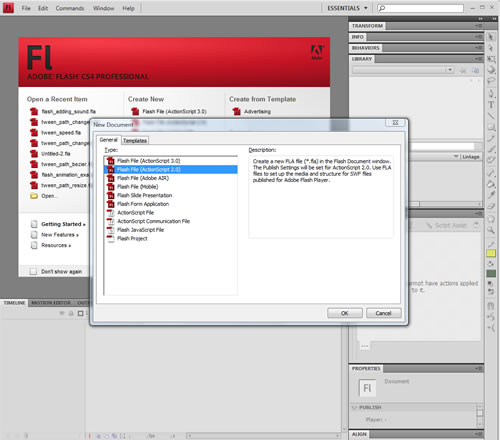Click the Black and White colors icon
Screen dimensions: 500x440
click(490, 283)
